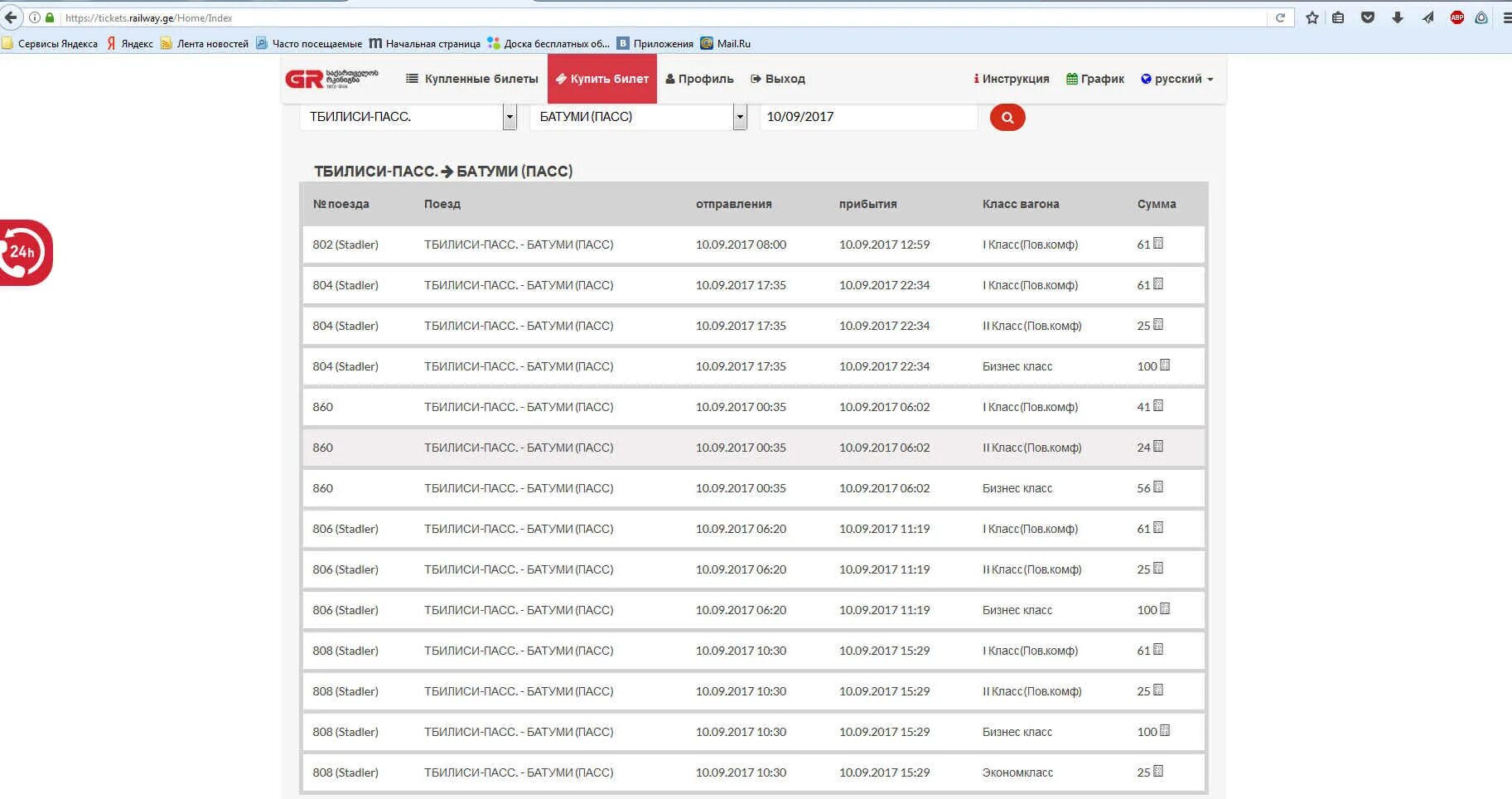
Task: Click the site info lock icon
Action: click(x=50, y=17)
